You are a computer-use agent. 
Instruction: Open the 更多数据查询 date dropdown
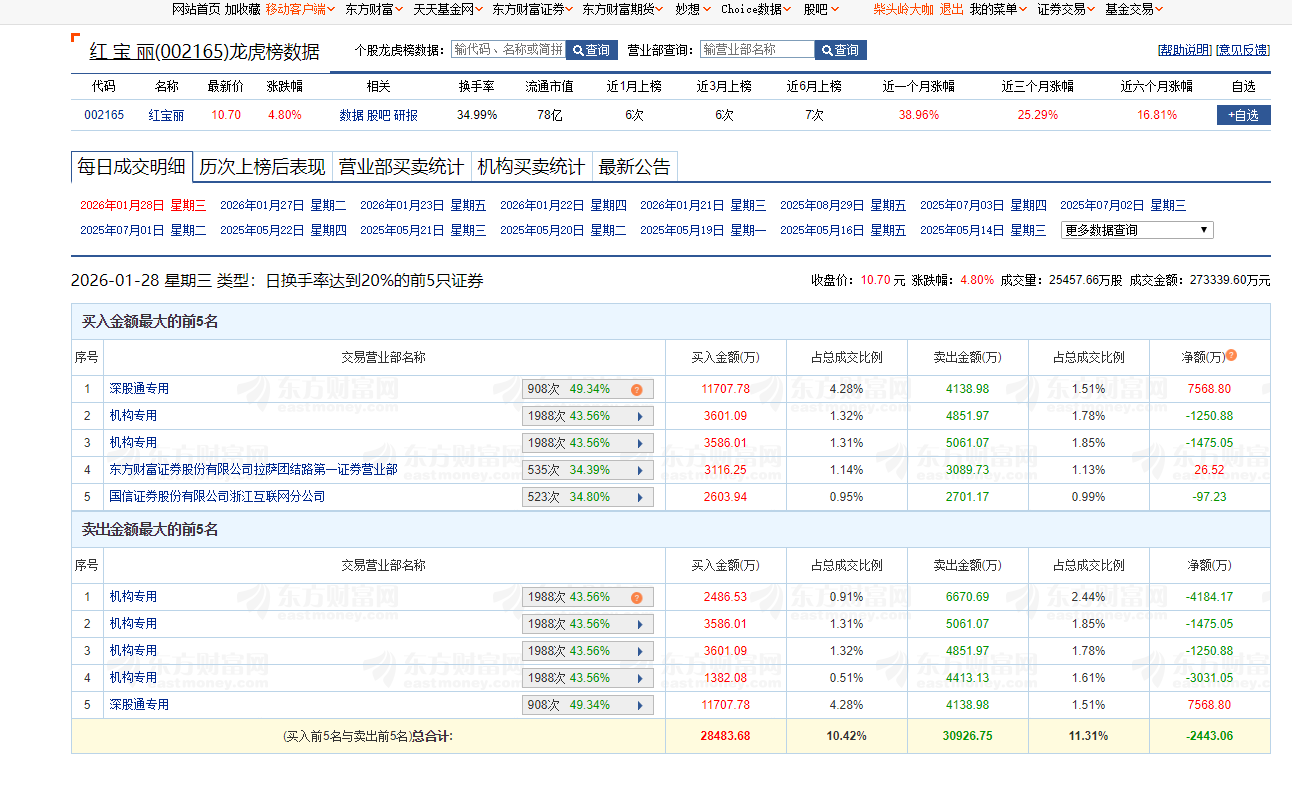click(1137, 230)
